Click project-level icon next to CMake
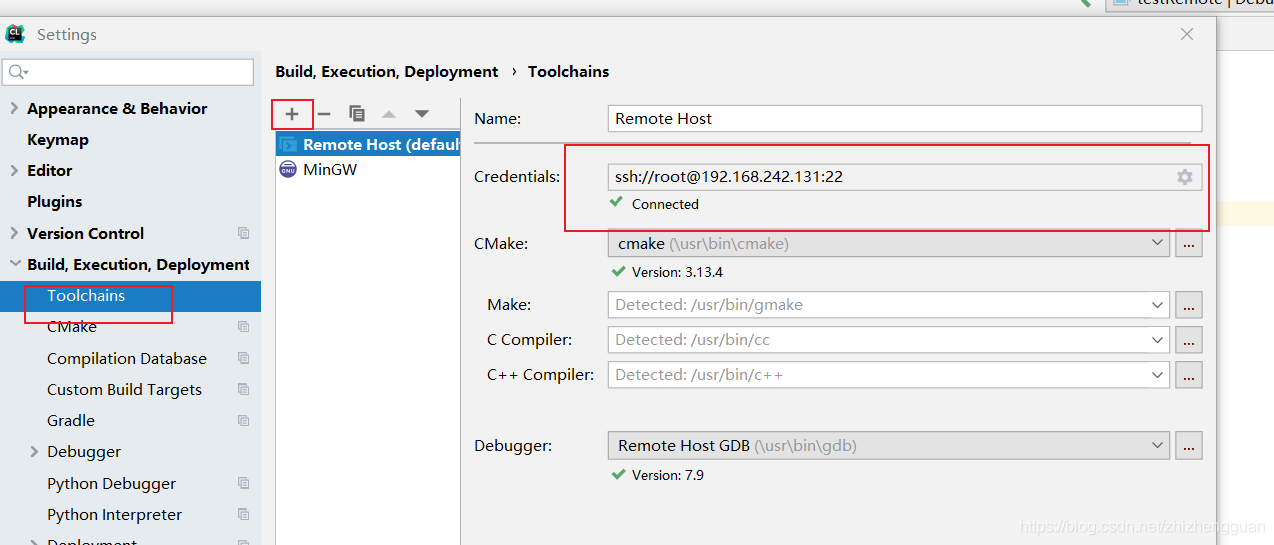This screenshot has height=545, width=1274. [x=243, y=327]
